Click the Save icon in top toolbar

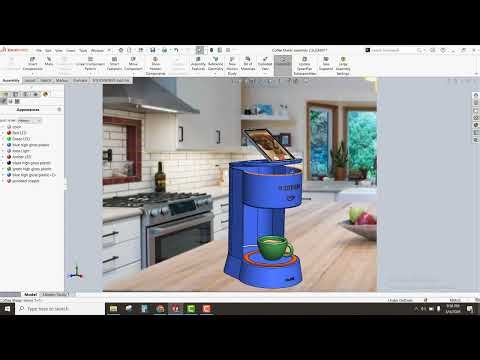(153, 50)
